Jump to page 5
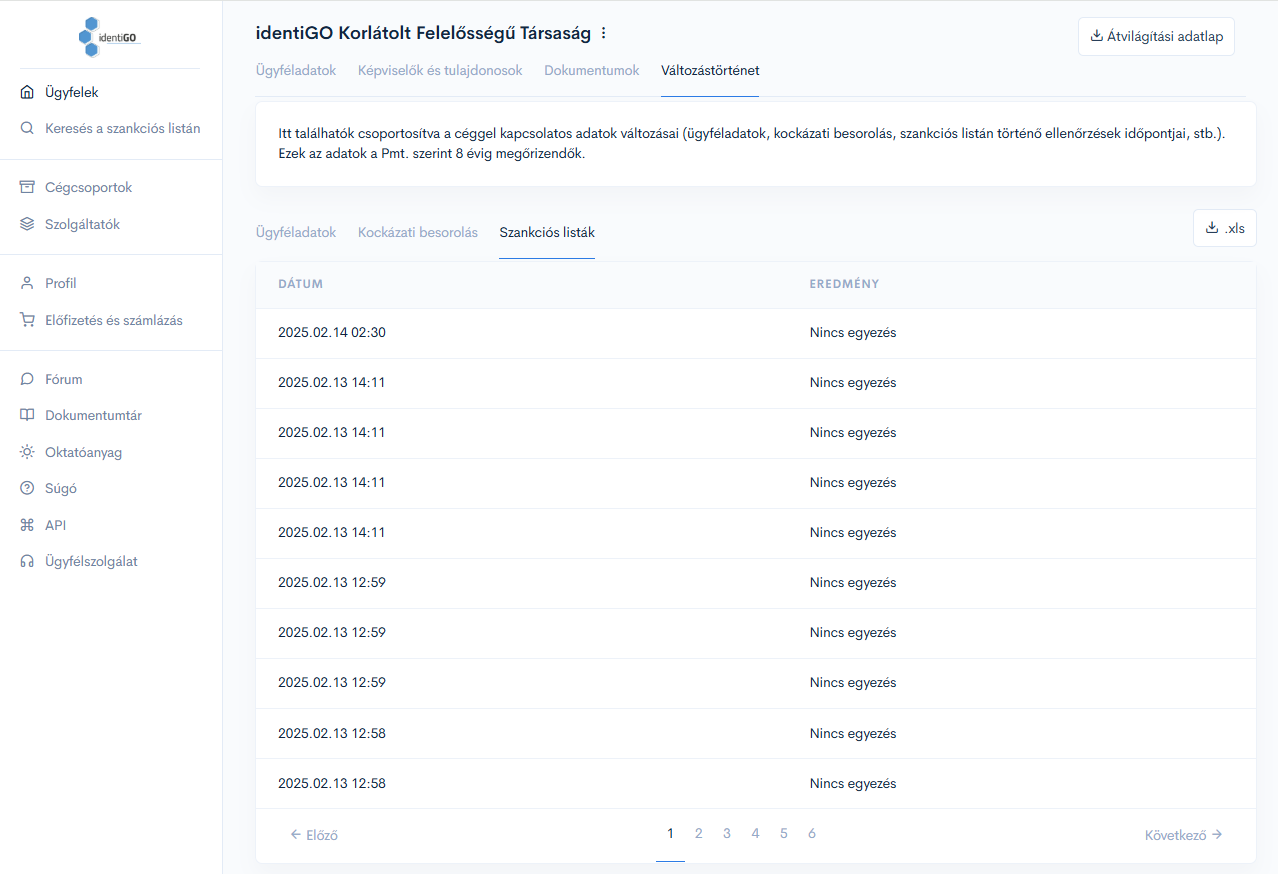1278x874 pixels. (784, 833)
